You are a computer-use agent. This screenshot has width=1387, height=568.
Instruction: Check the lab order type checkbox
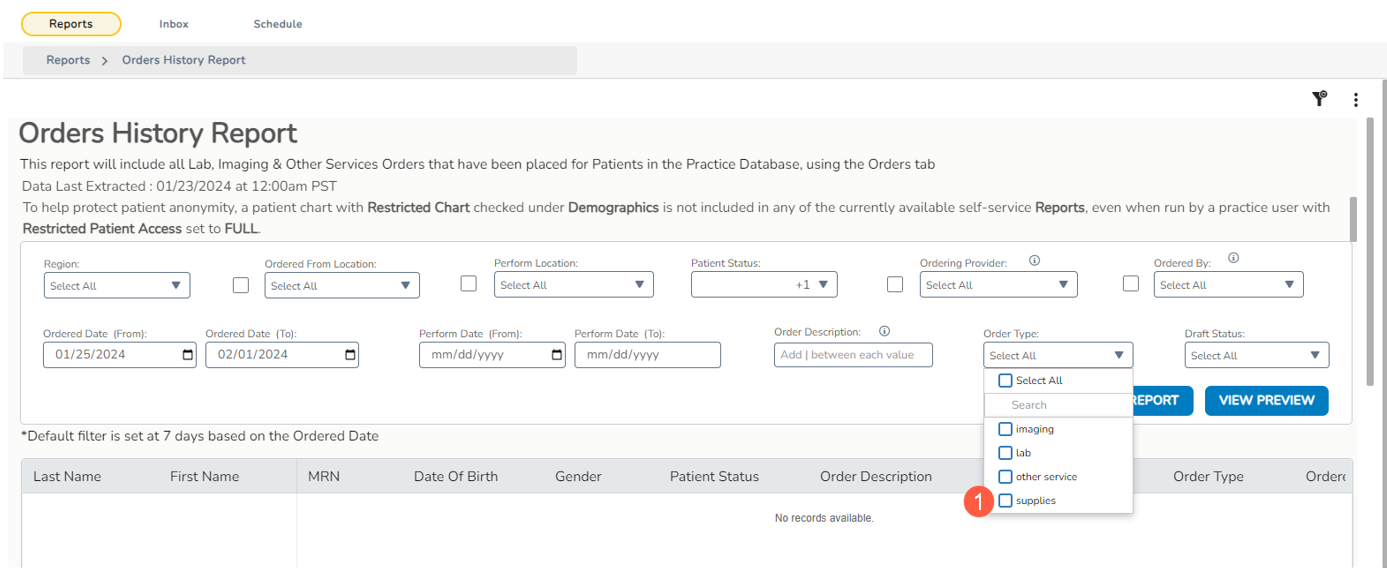click(x=1006, y=453)
